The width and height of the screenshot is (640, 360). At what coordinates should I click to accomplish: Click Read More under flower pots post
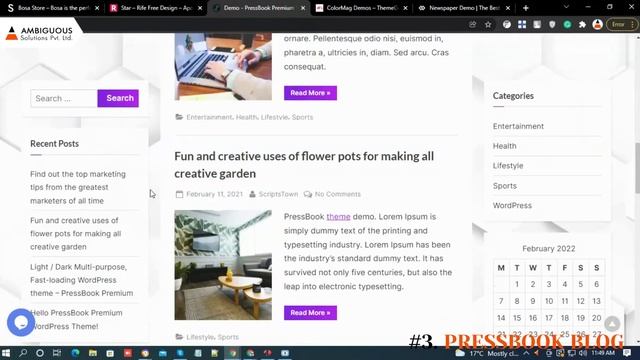click(x=310, y=313)
